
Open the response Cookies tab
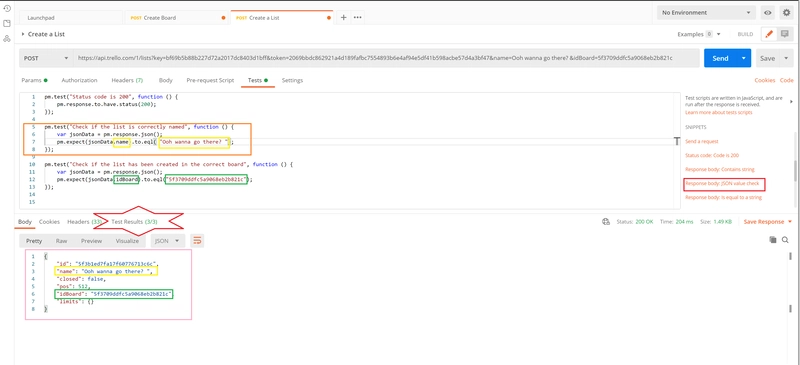pyautogui.click(x=49, y=222)
